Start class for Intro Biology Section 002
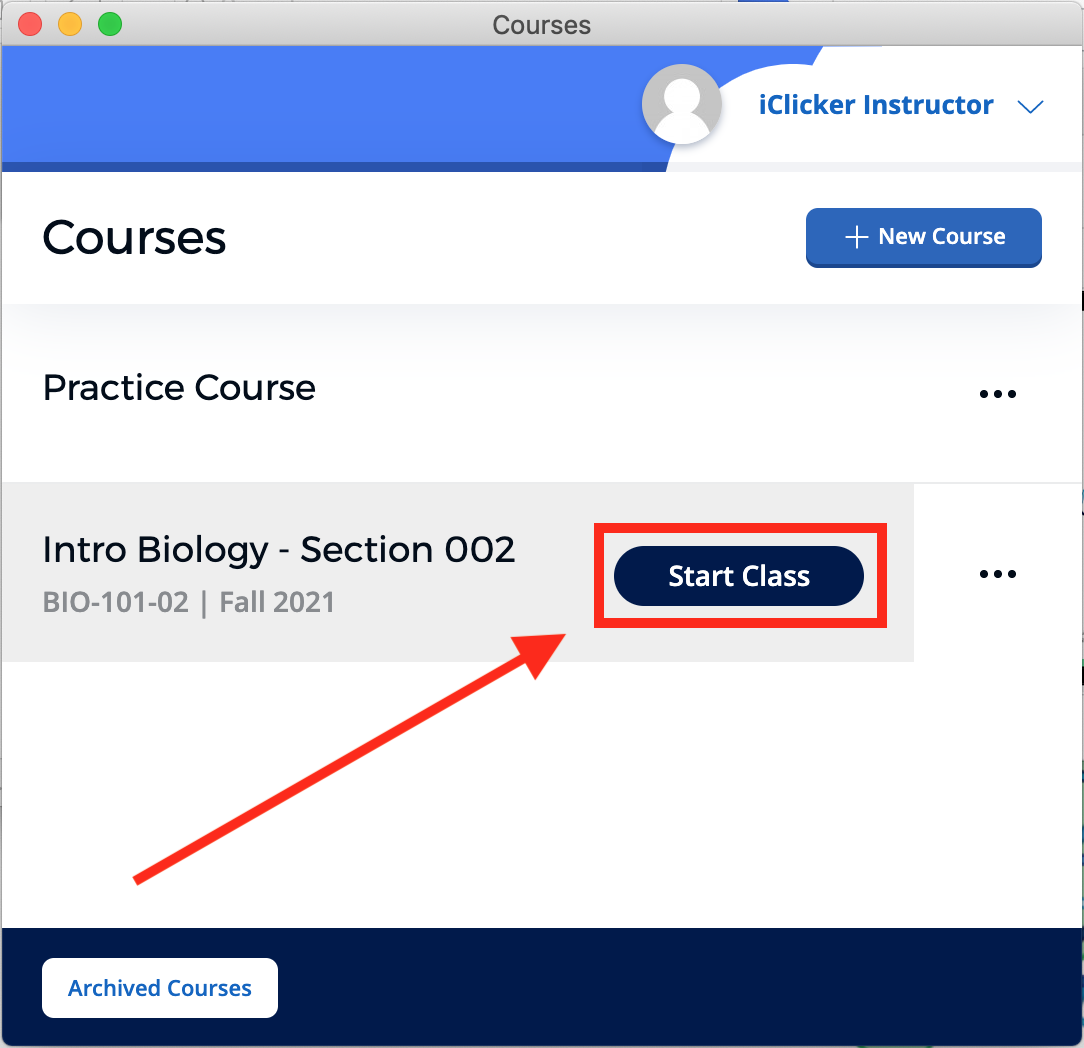Screen dimensions: 1084x1048 (x=739, y=575)
